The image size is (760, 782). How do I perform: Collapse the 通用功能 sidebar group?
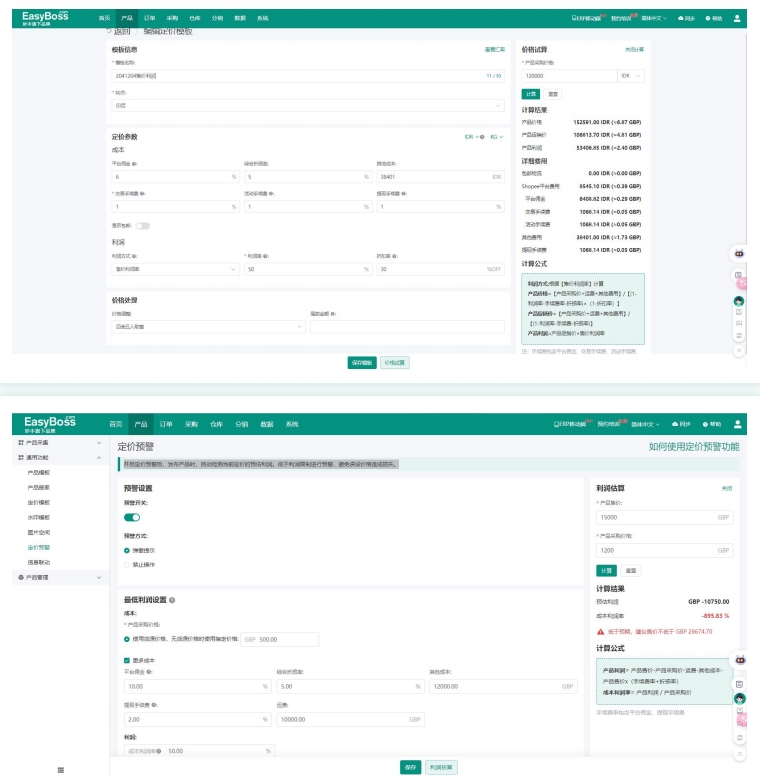[60, 457]
